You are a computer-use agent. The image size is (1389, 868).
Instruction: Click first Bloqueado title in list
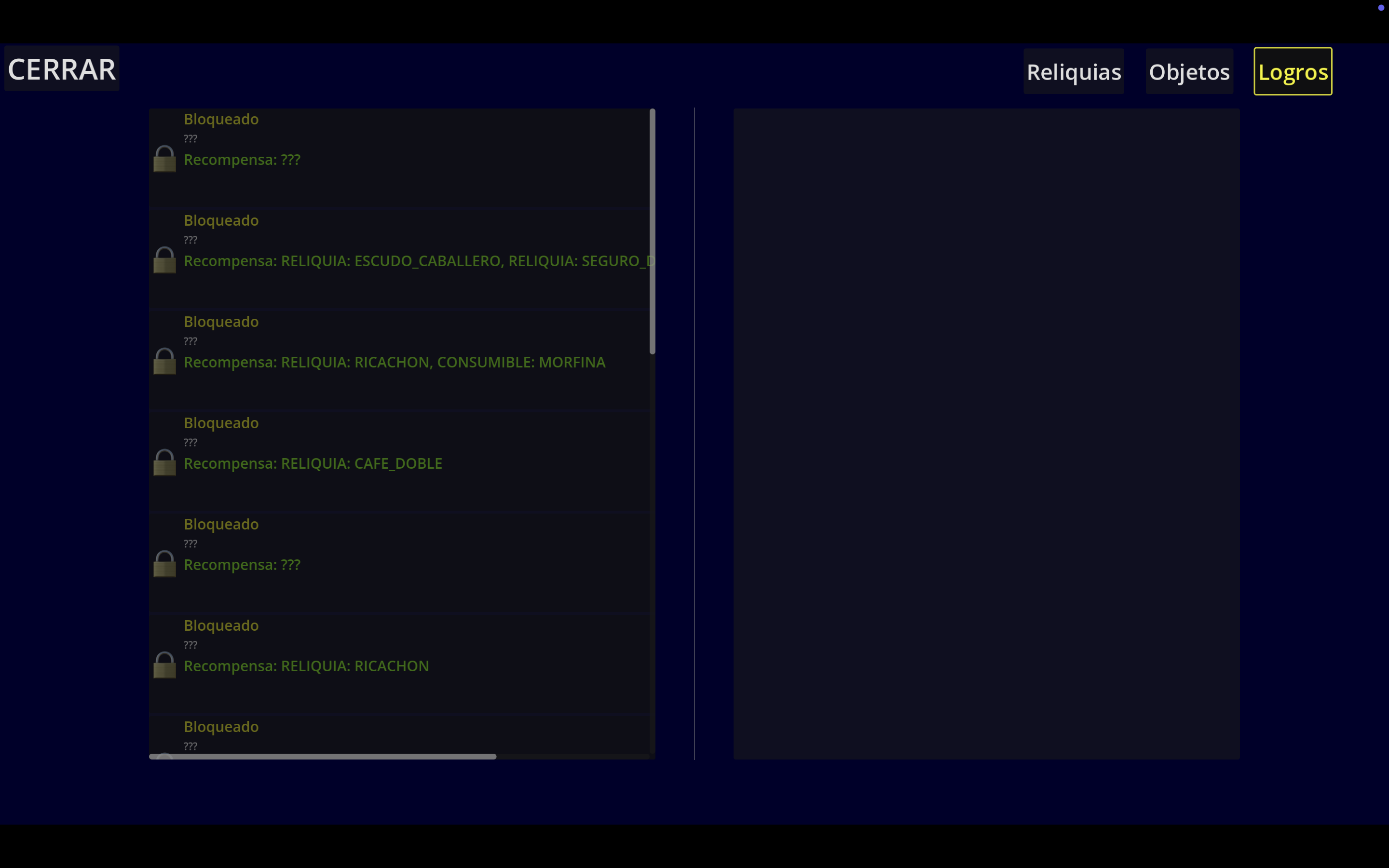click(221, 120)
